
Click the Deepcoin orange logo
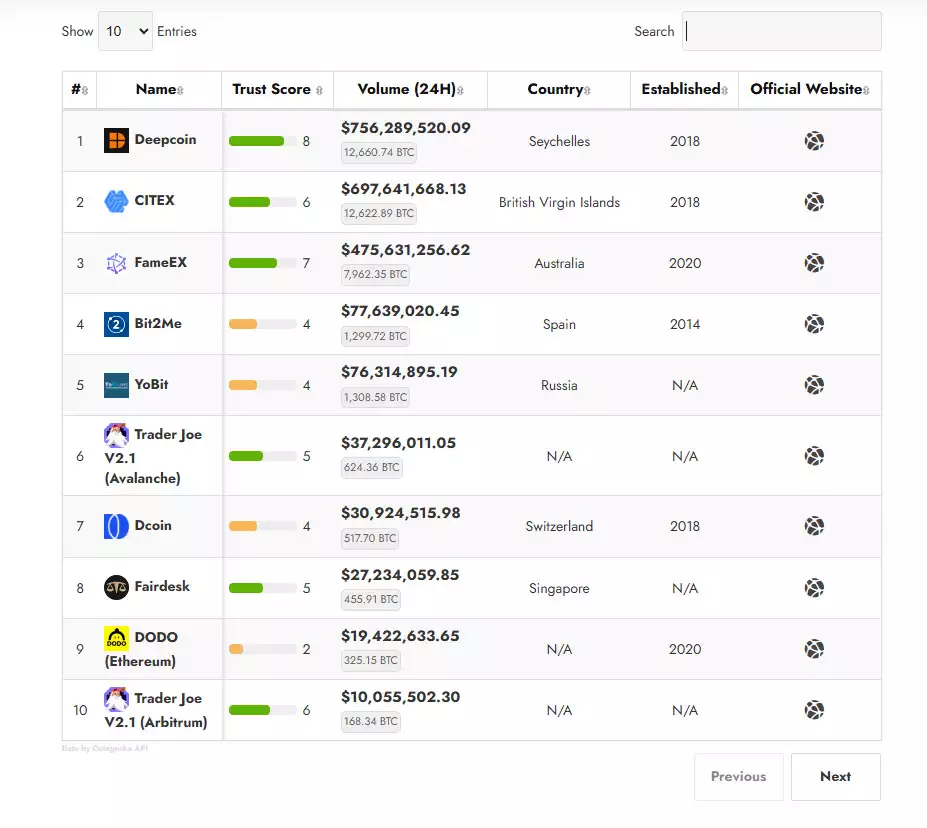116,141
